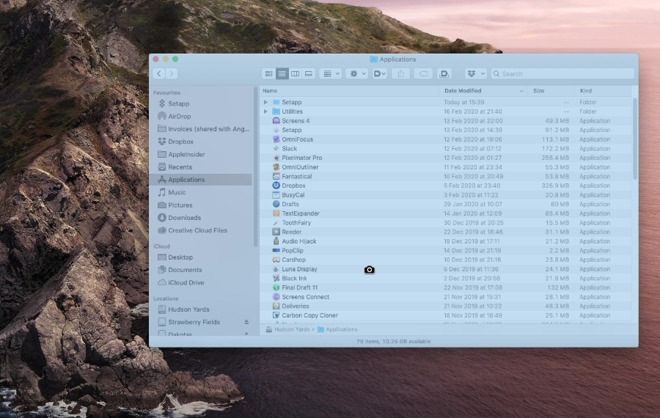Switch to column view mode

click(295, 74)
